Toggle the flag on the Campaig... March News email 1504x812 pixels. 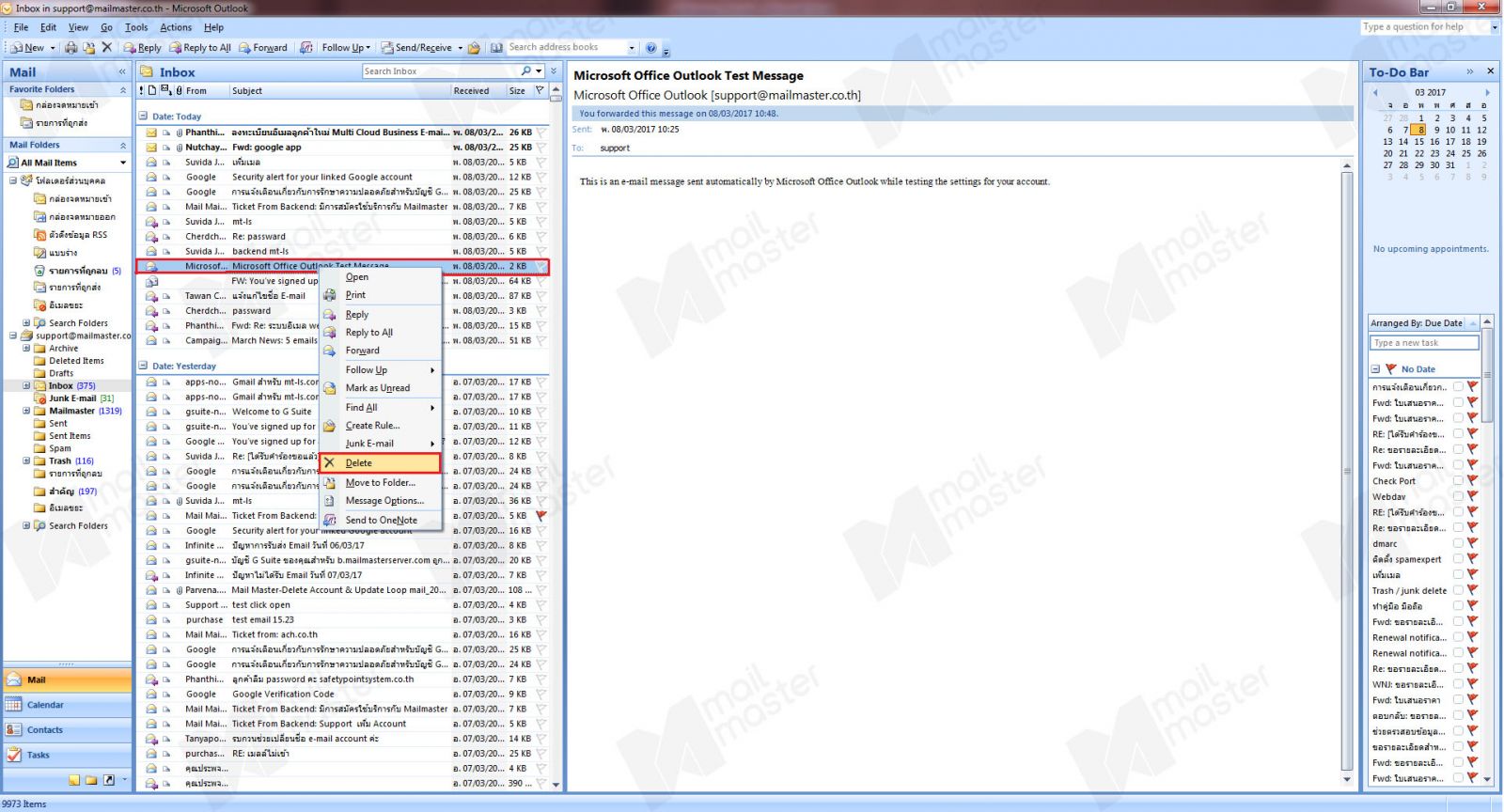[x=540, y=341]
